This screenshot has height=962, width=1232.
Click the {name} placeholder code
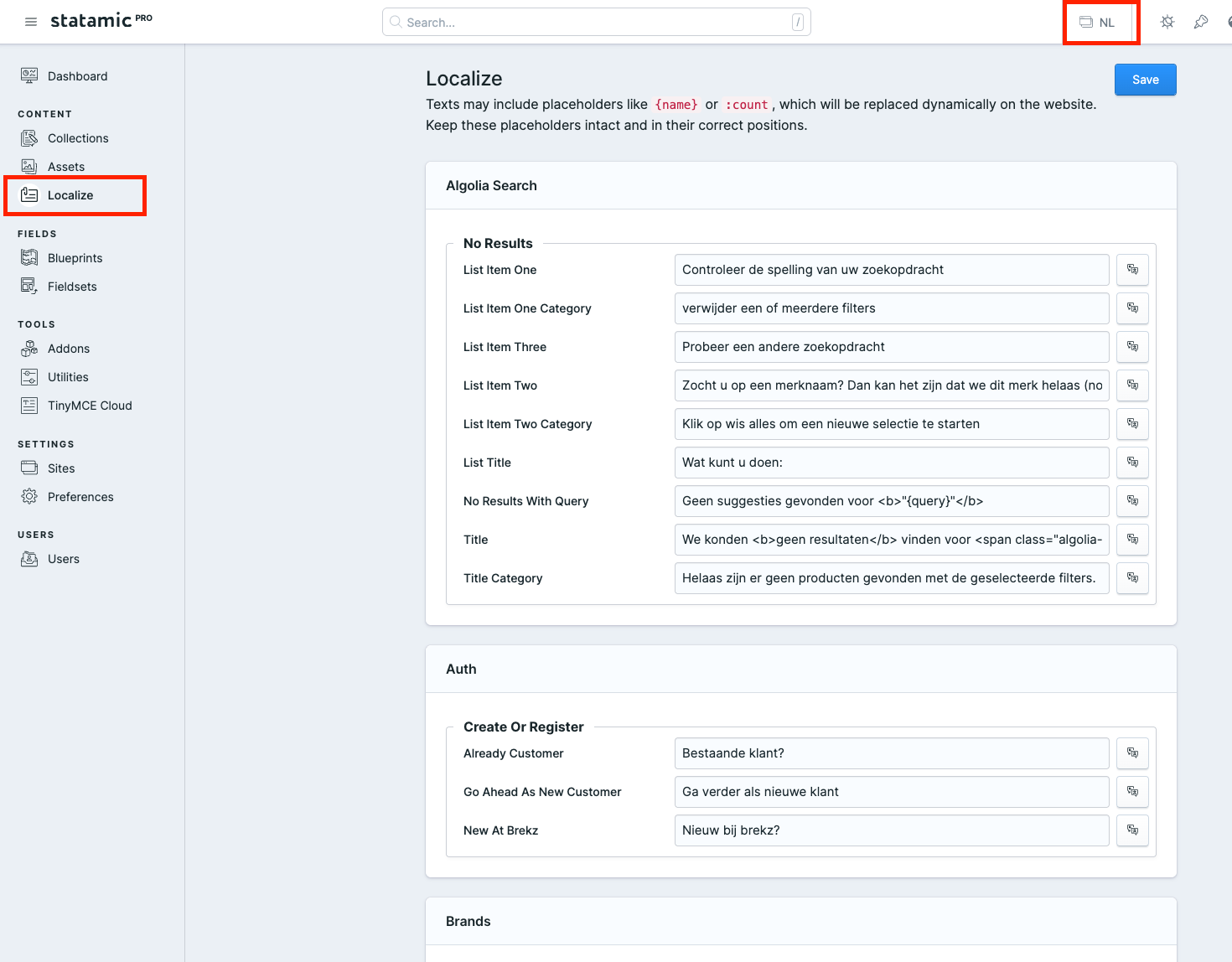pyautogui.click(x=676, y=105)
